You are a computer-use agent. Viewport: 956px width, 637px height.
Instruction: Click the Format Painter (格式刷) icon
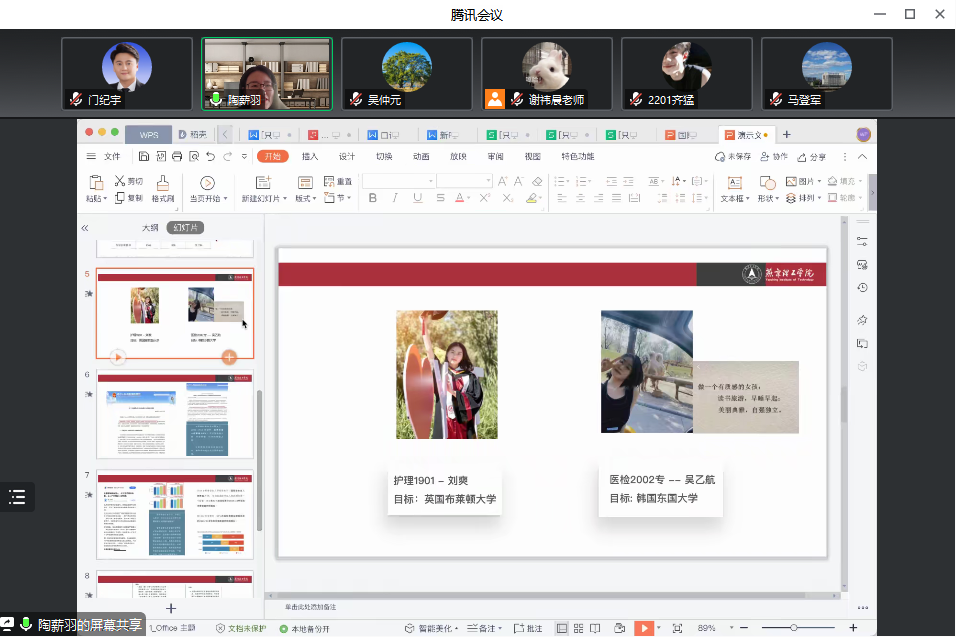tap(163, 183)
